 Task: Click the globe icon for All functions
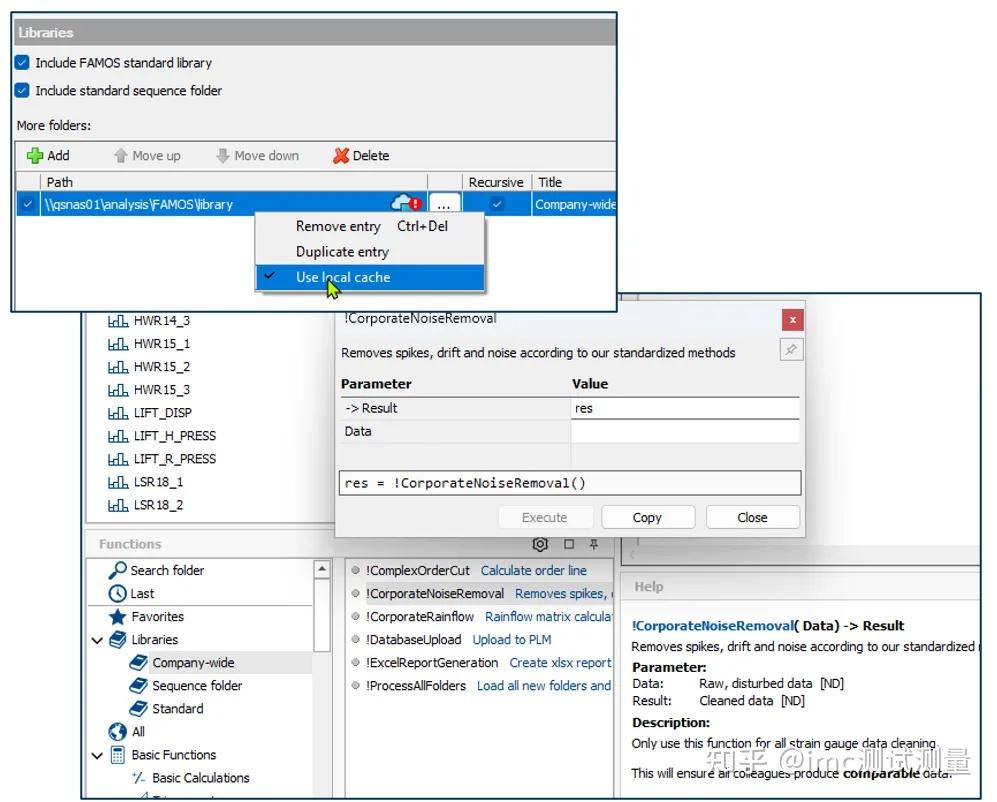click(118, 731)
